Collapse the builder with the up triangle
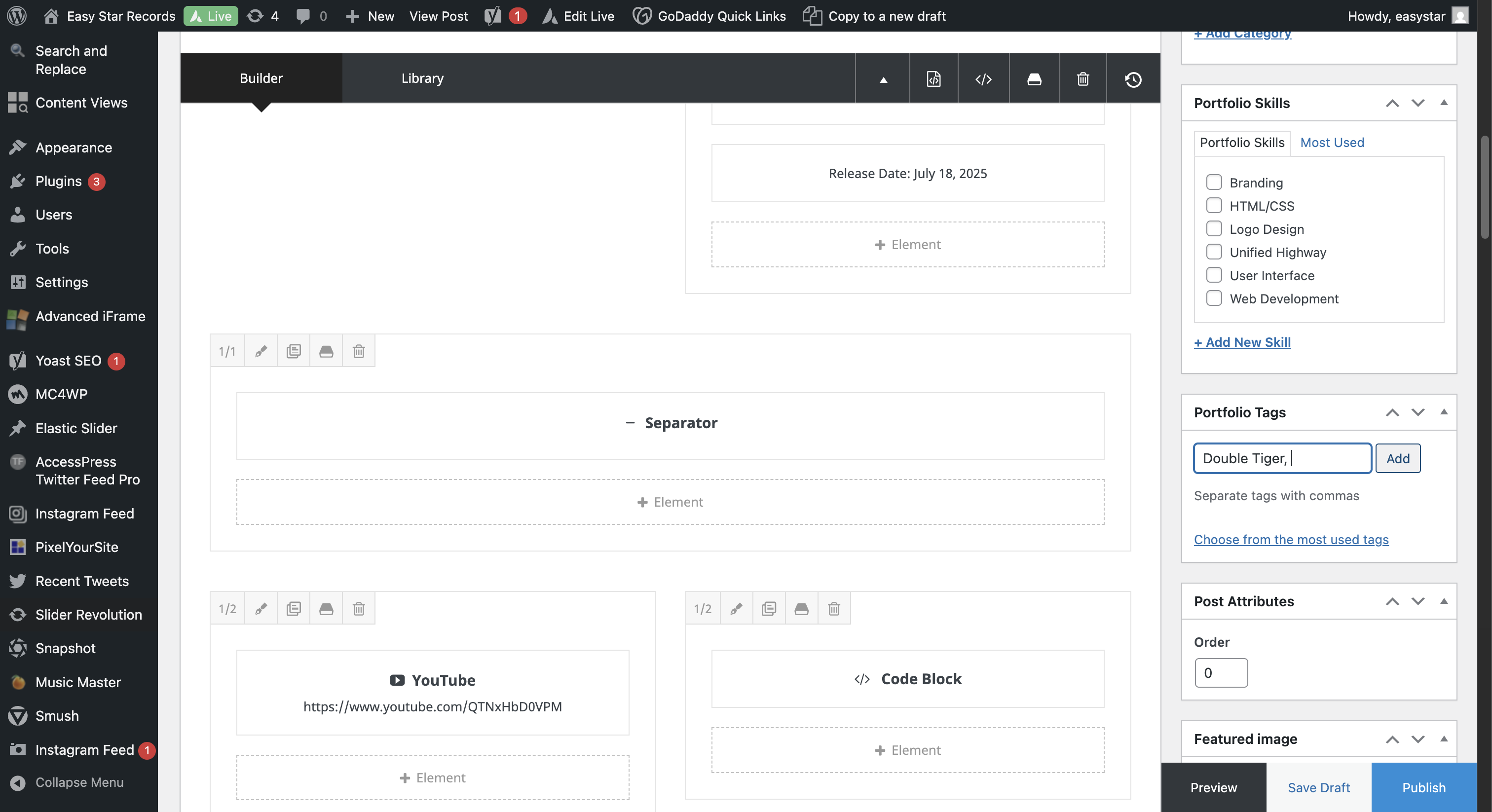The image size is (1492, 812). tap(883, 79)
